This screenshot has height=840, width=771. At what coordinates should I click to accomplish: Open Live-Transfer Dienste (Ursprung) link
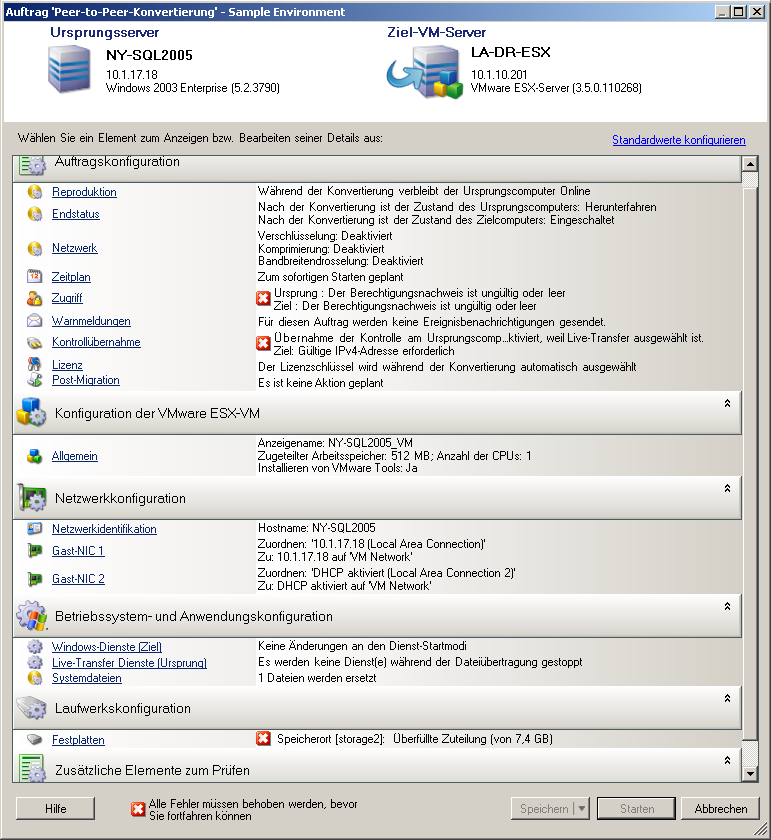click(129, 663)
